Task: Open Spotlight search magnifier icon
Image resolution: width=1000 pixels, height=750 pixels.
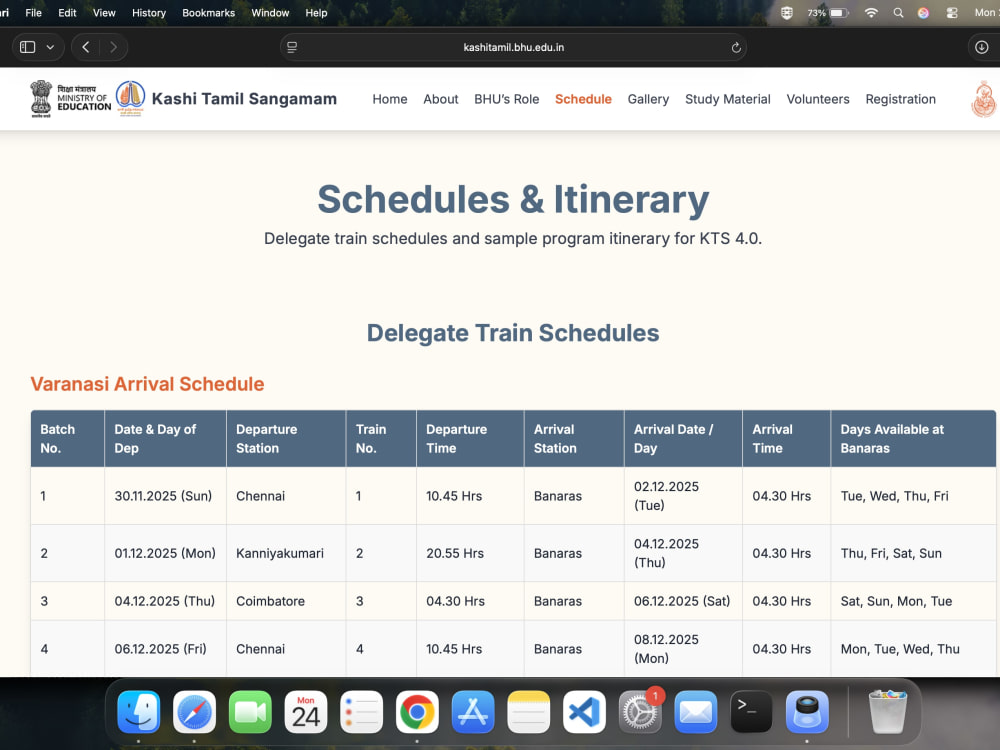Action: coord(898,13)
